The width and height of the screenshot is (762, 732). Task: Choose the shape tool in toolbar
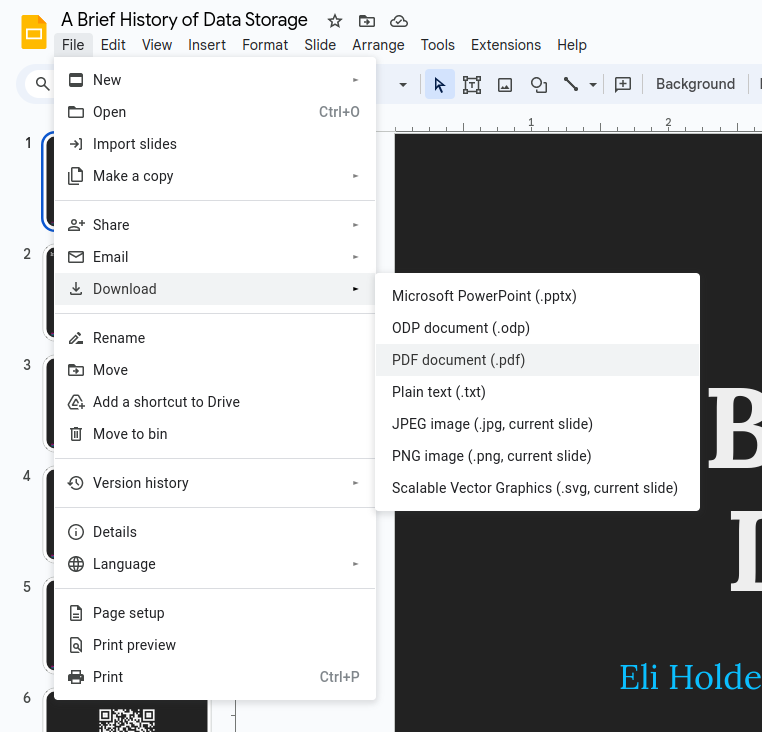538,85
